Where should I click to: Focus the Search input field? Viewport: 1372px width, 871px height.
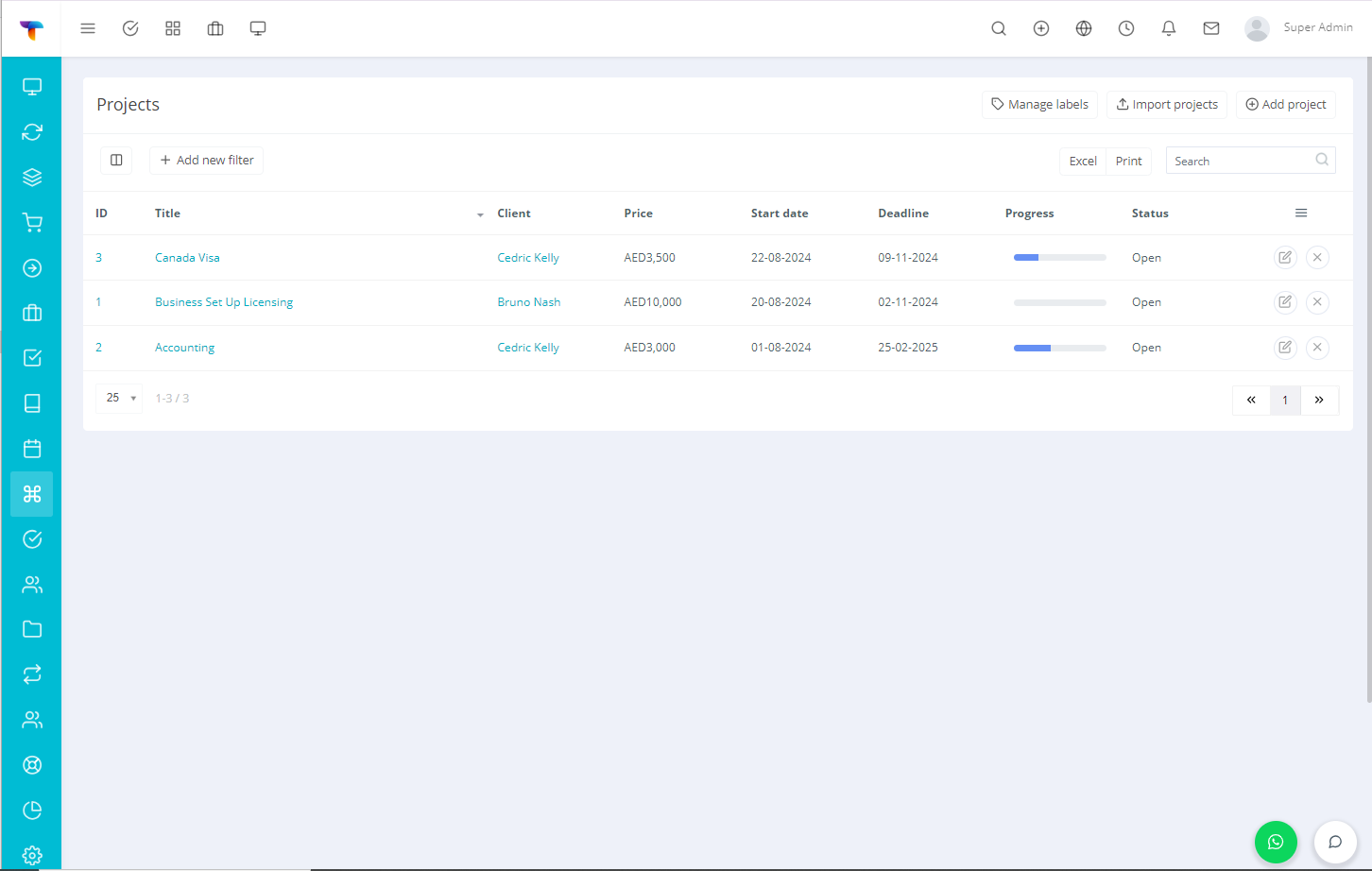(x=1250, y=161)
